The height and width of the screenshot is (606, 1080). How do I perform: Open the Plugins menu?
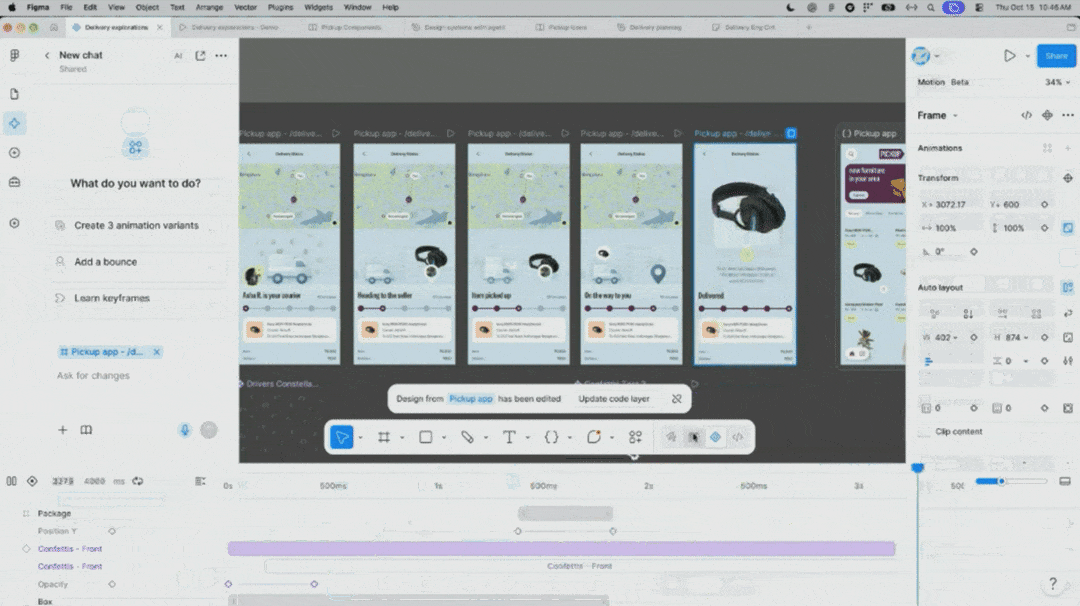tap(280, 7)
